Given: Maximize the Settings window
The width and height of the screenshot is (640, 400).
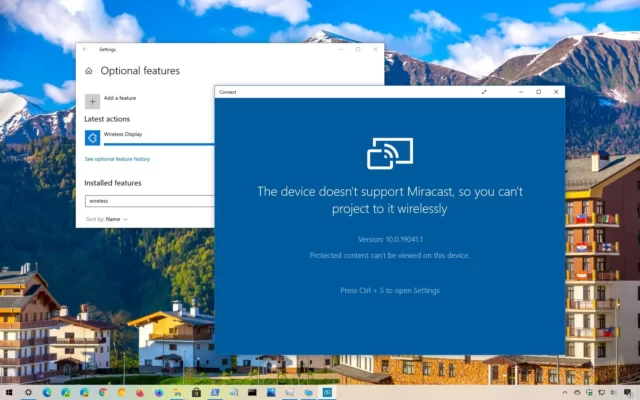Looking at the screenshot, I should click(x=358, y=49).
